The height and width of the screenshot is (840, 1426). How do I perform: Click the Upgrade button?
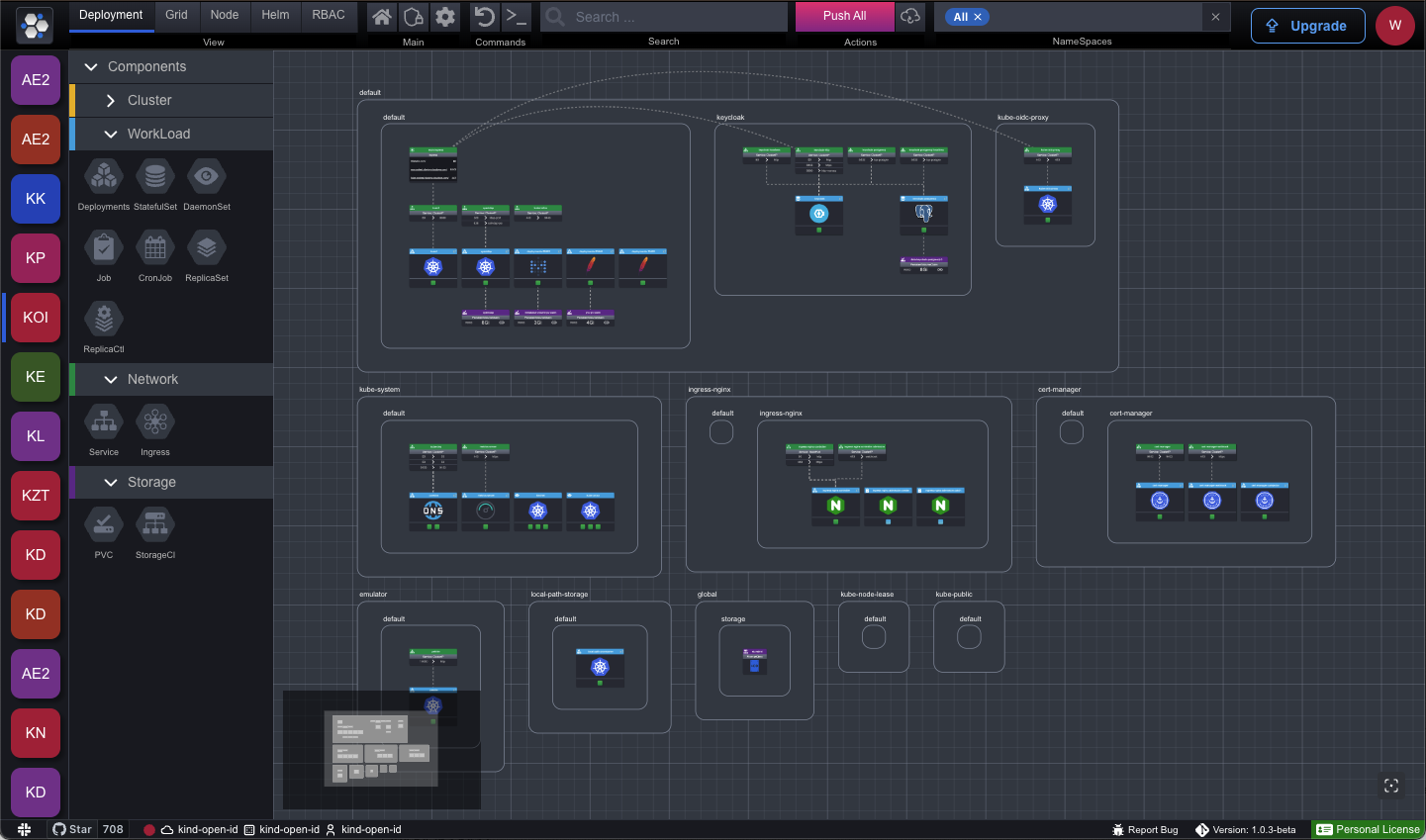pos(1307,26)
